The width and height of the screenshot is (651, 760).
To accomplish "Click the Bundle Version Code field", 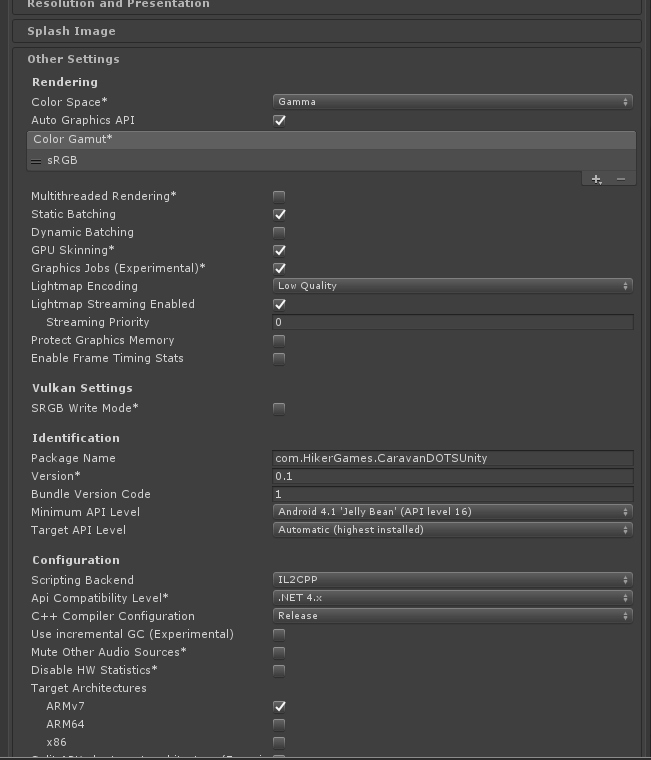I will pyautogui.click(x=453, y=494).
